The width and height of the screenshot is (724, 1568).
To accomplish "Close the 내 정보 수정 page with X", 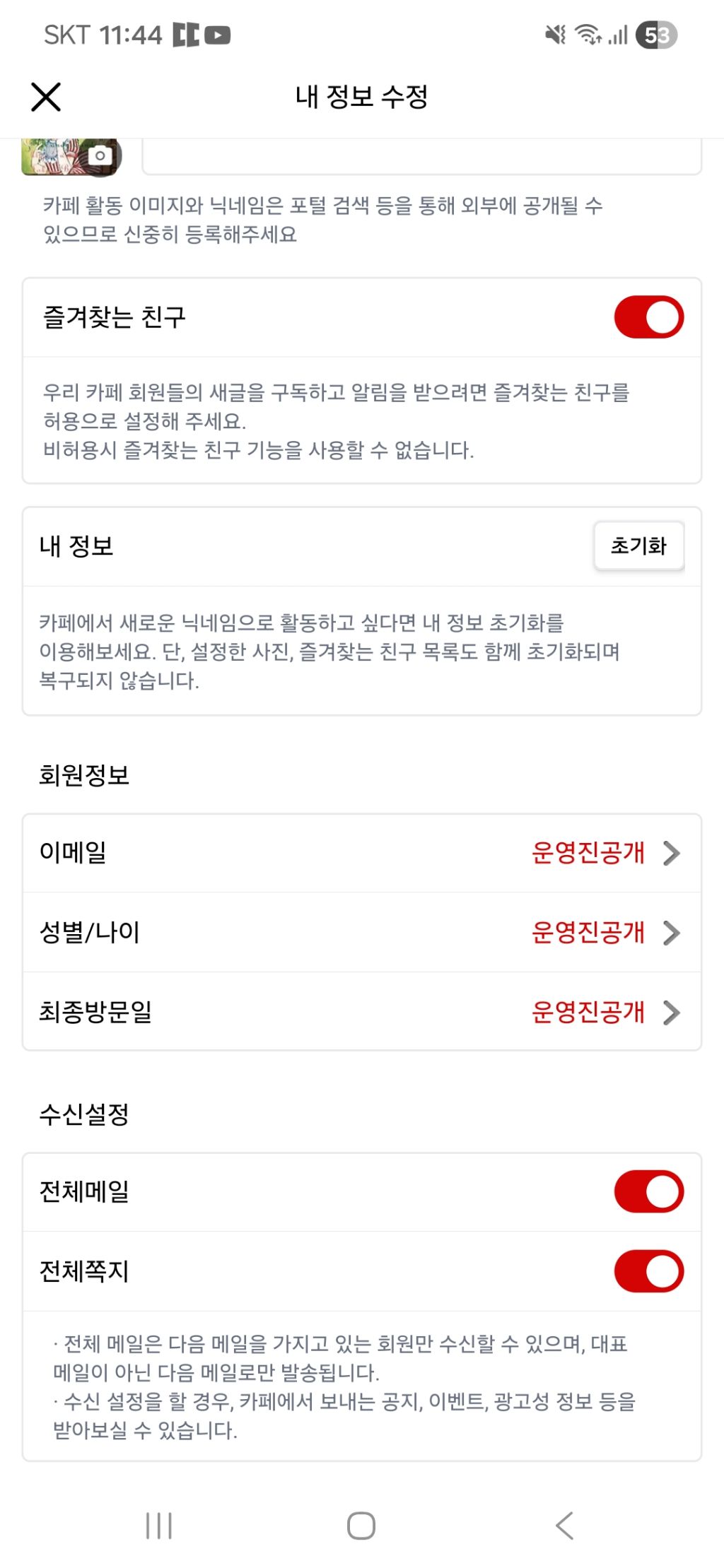I will (x=46, y=97).
